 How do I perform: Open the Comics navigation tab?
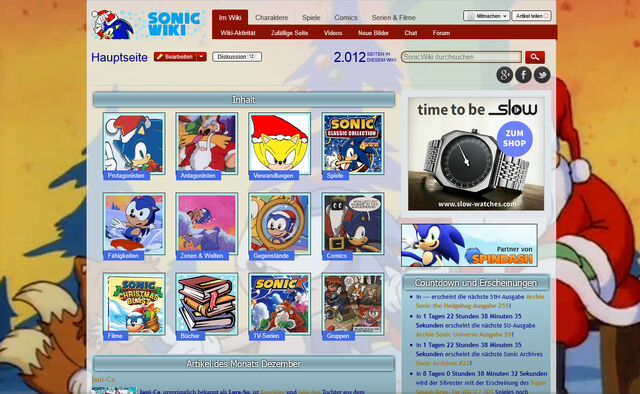[346, 18]
